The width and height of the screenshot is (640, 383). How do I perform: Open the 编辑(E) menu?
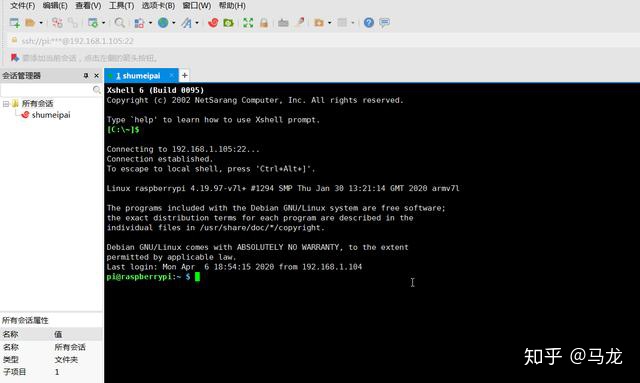(x=55, y=6)
